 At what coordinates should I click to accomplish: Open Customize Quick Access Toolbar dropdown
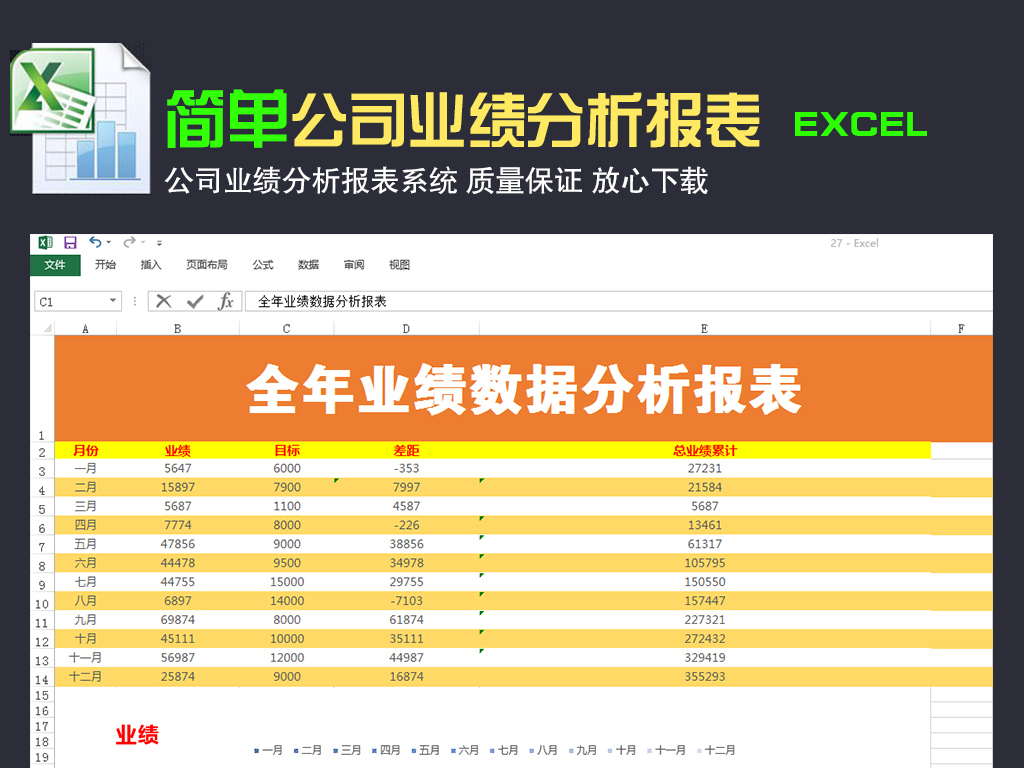(159, 243)
